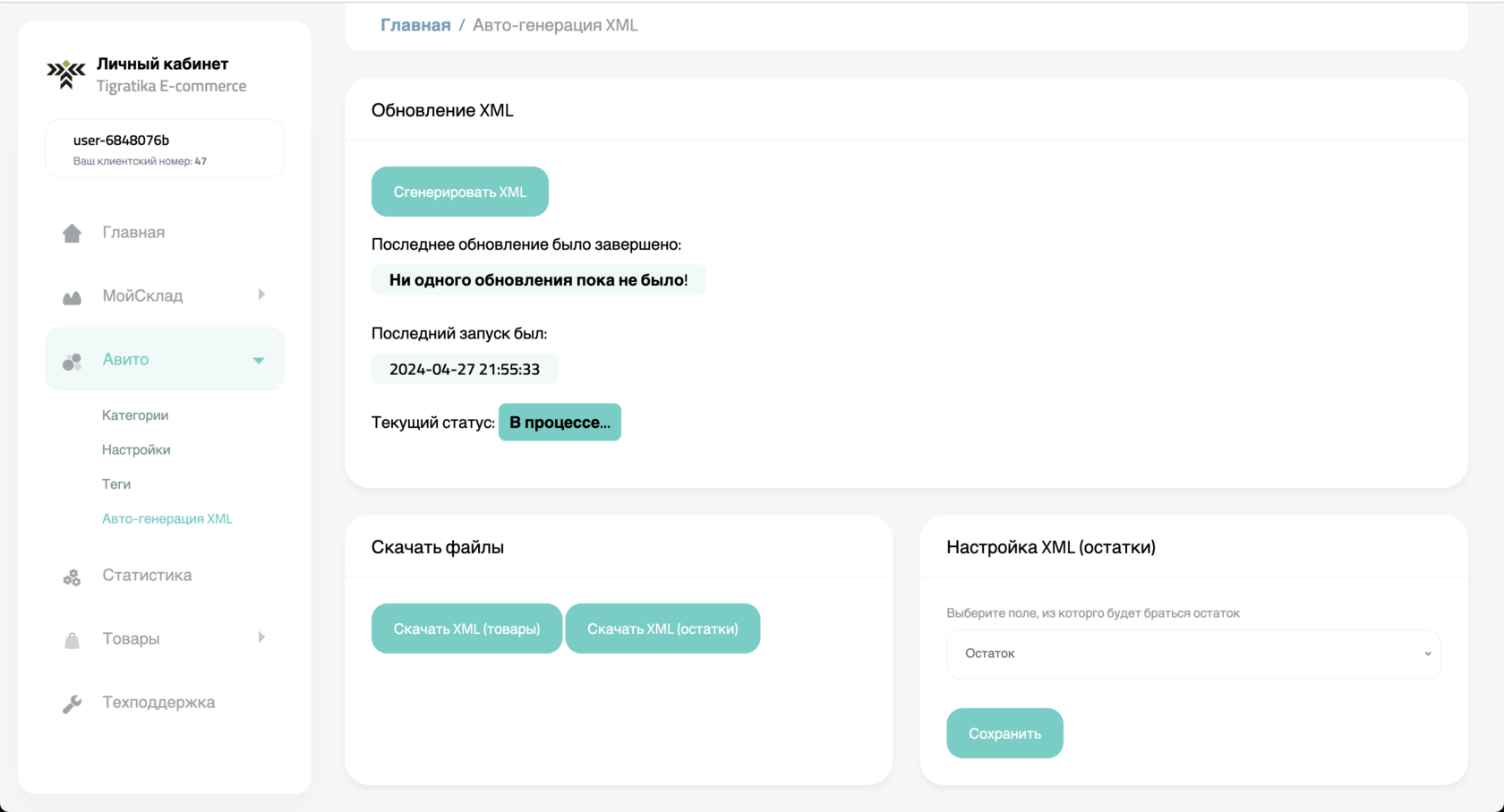Click 'Последний запуск был:' label

click(459, 333)
